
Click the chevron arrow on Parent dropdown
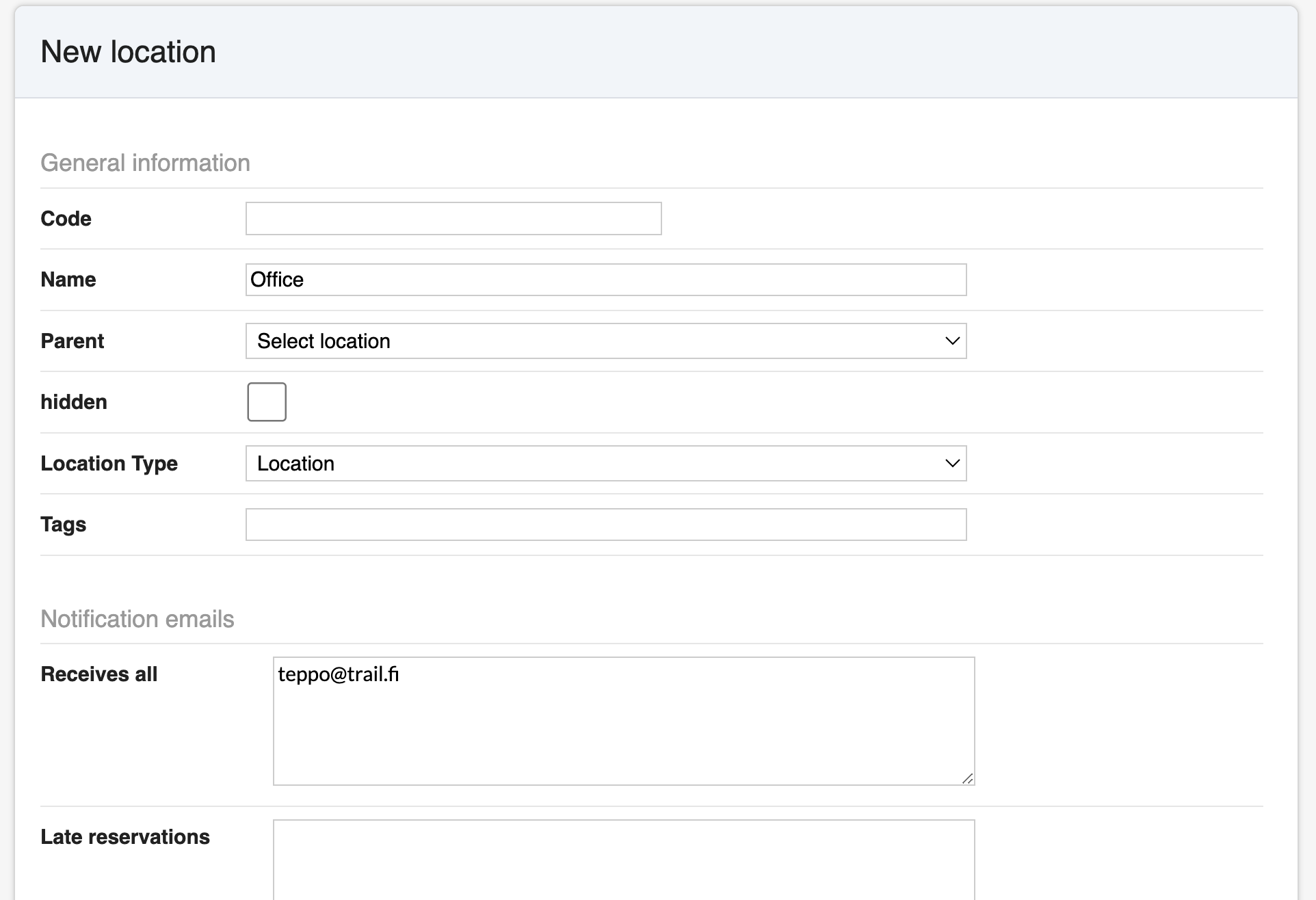click(951, 341)
